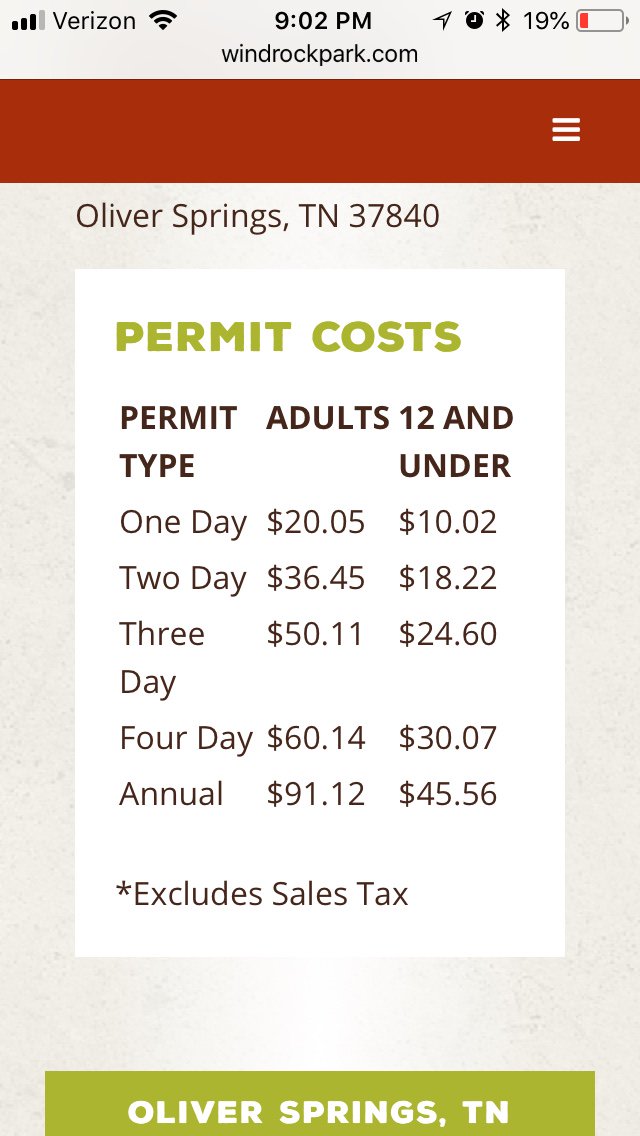Tap the location arrow status icon
This screenshot has width=640, height=1136.
[x=442, y=20]
